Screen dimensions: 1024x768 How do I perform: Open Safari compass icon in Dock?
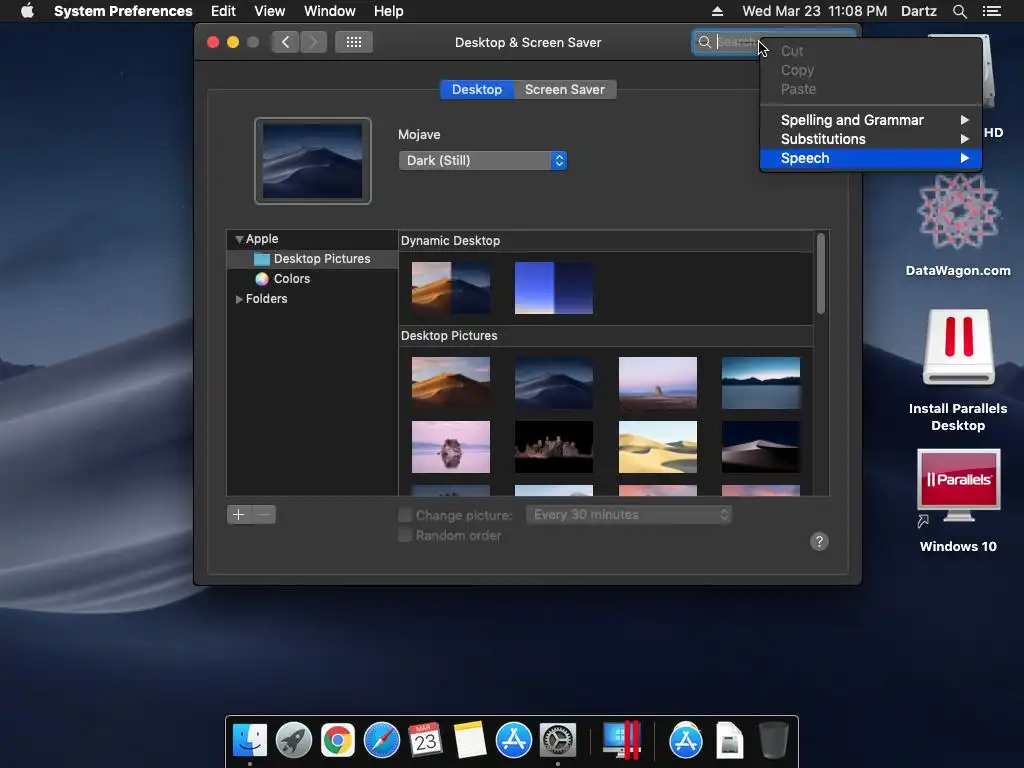pos(381,741)
